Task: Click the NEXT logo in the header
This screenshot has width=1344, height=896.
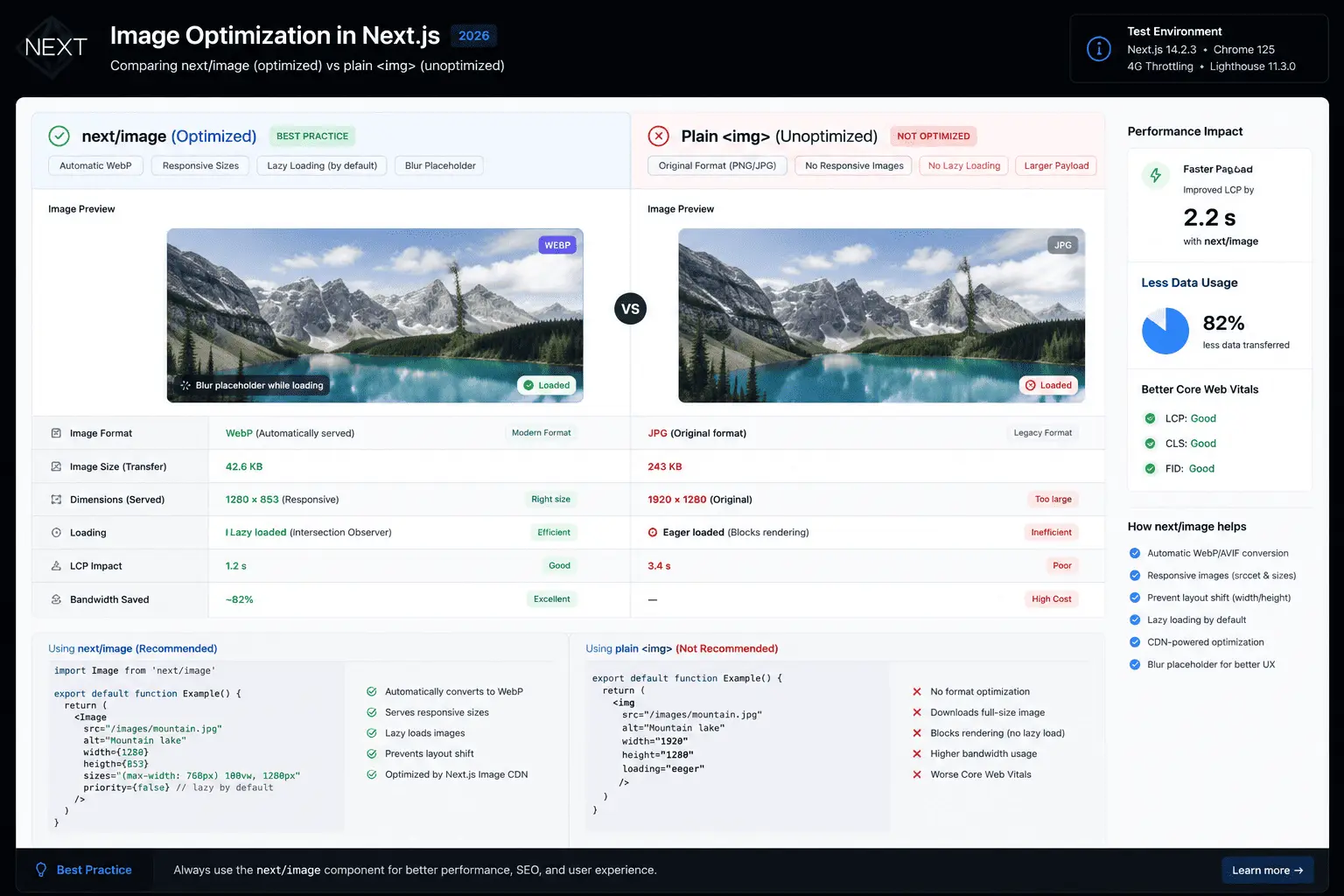Action: pos(55,47)
